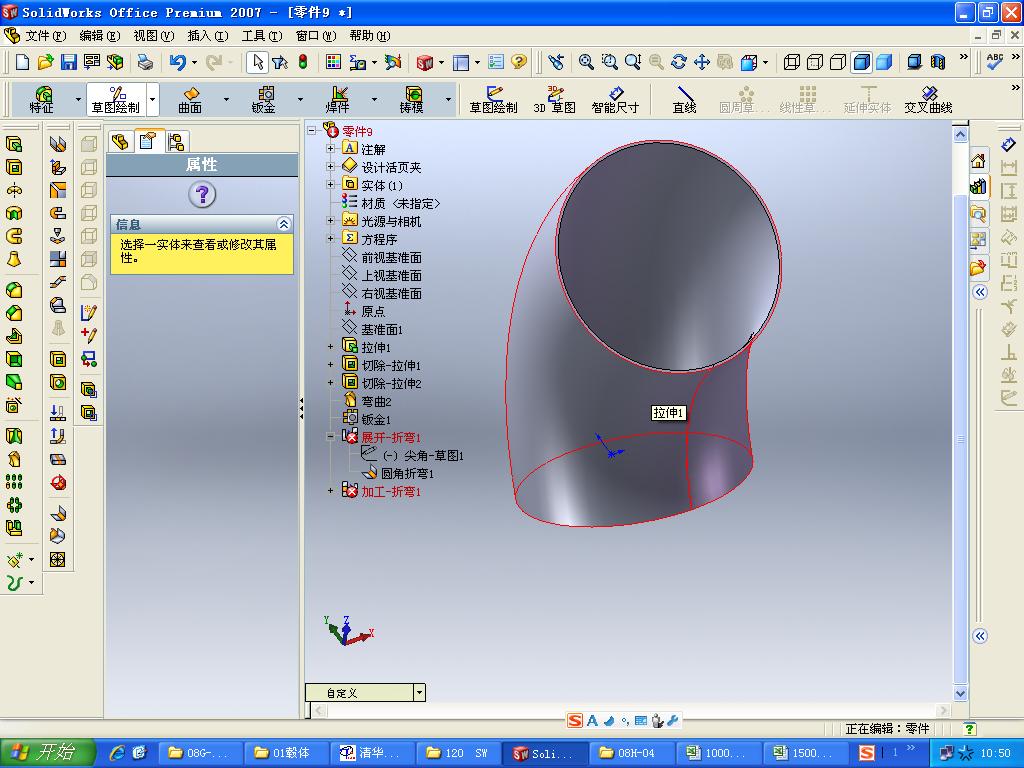Viewport: 1024px width, 768px height.
Task: Open the 帮助(H) menu
Action: [x=370, y=35]
